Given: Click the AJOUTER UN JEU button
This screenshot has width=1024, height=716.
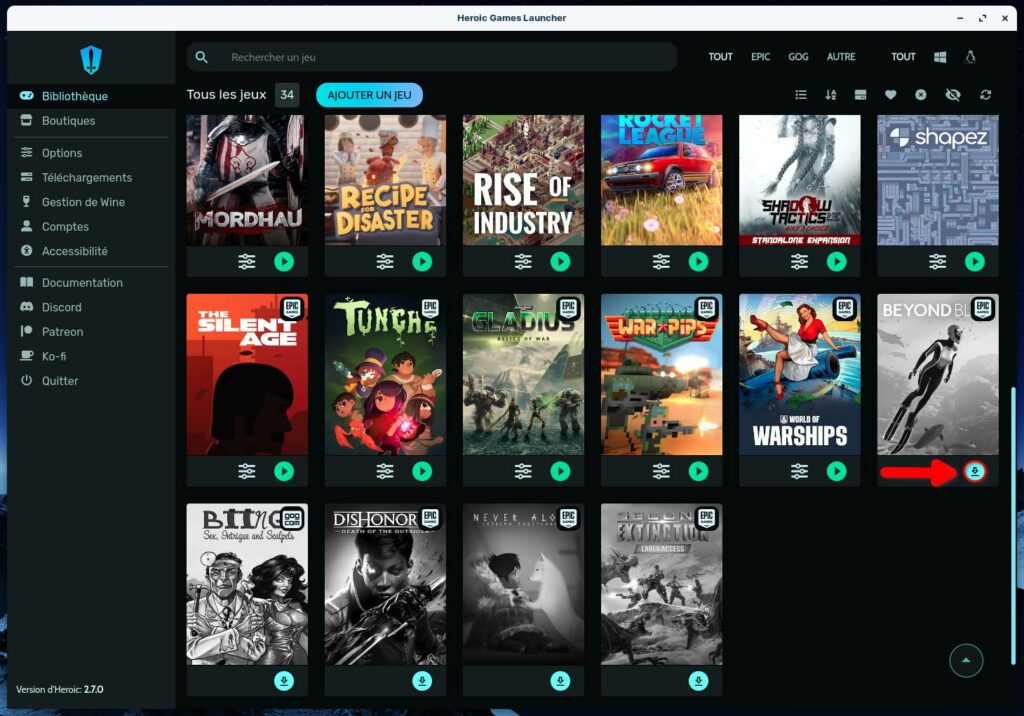Looking at the screenshot, I should point(369,95).
